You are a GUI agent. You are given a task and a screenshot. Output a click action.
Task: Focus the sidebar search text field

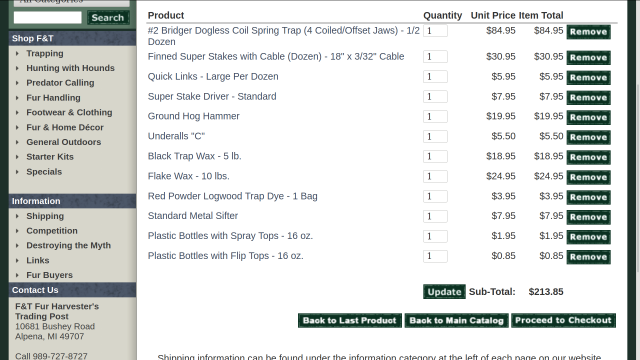[x=48, y=18]
